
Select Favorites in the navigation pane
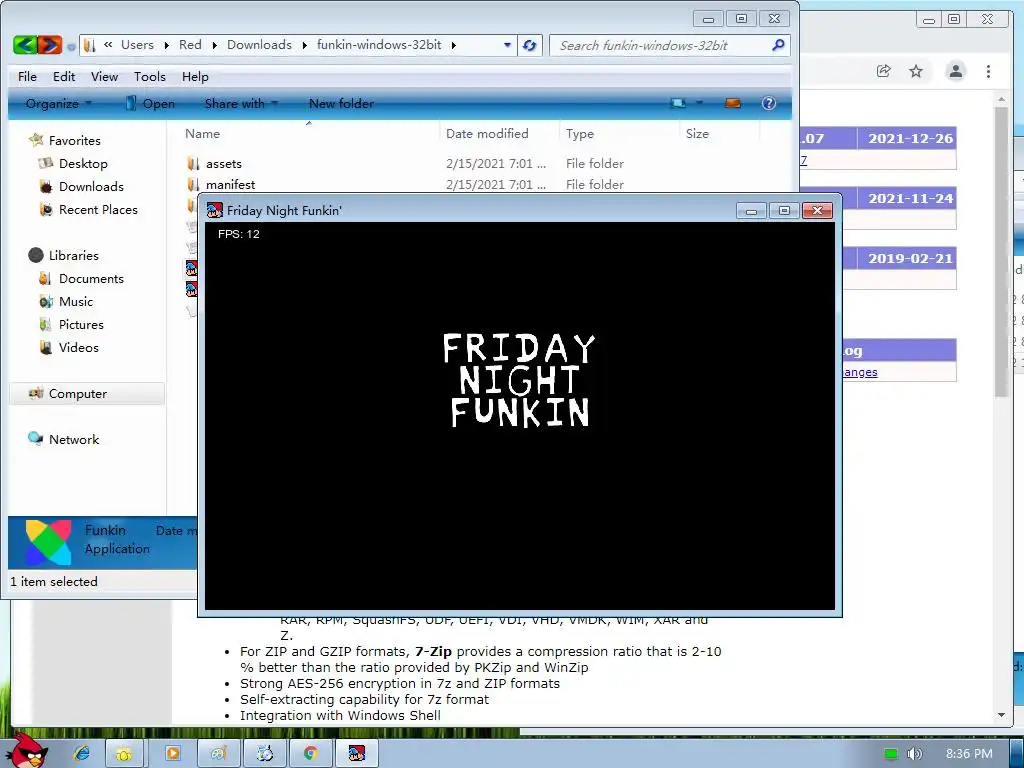(x=74, y=140)
